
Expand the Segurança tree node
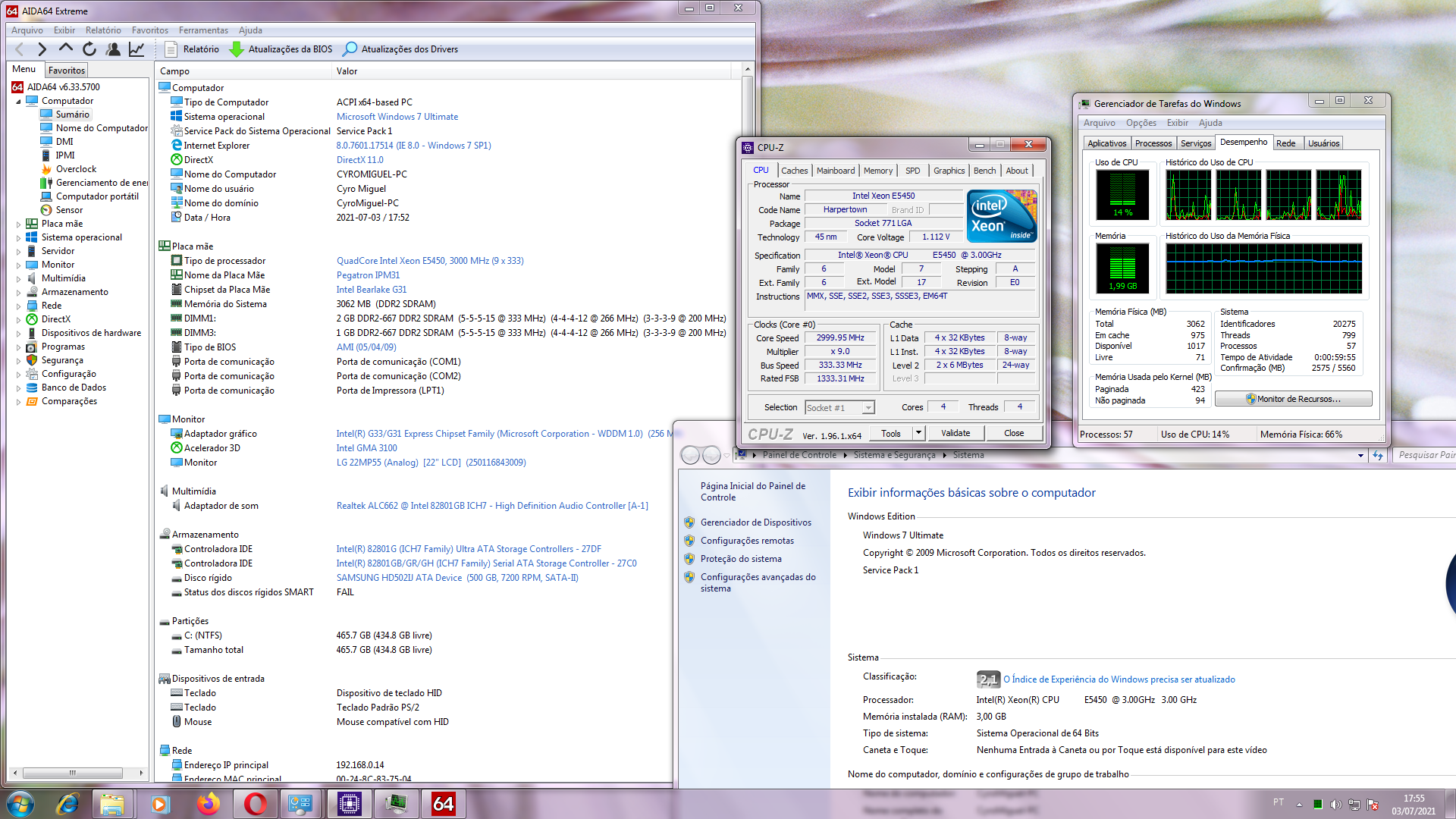[18, 360]
